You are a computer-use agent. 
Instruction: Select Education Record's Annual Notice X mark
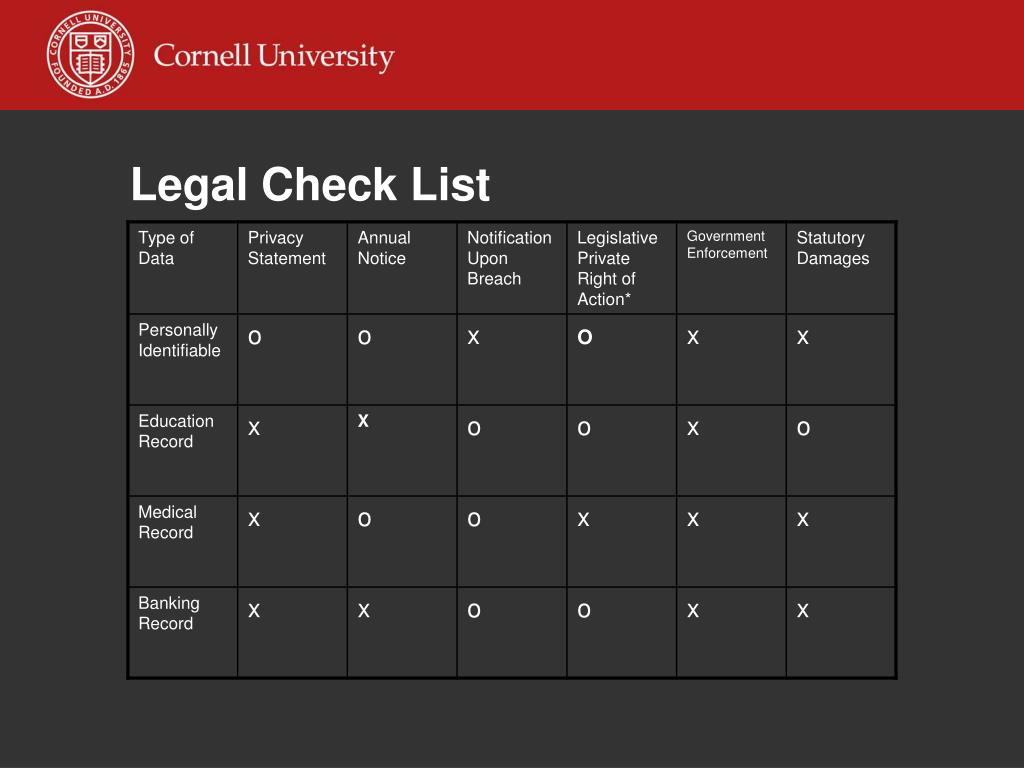(x=363, y=421)
